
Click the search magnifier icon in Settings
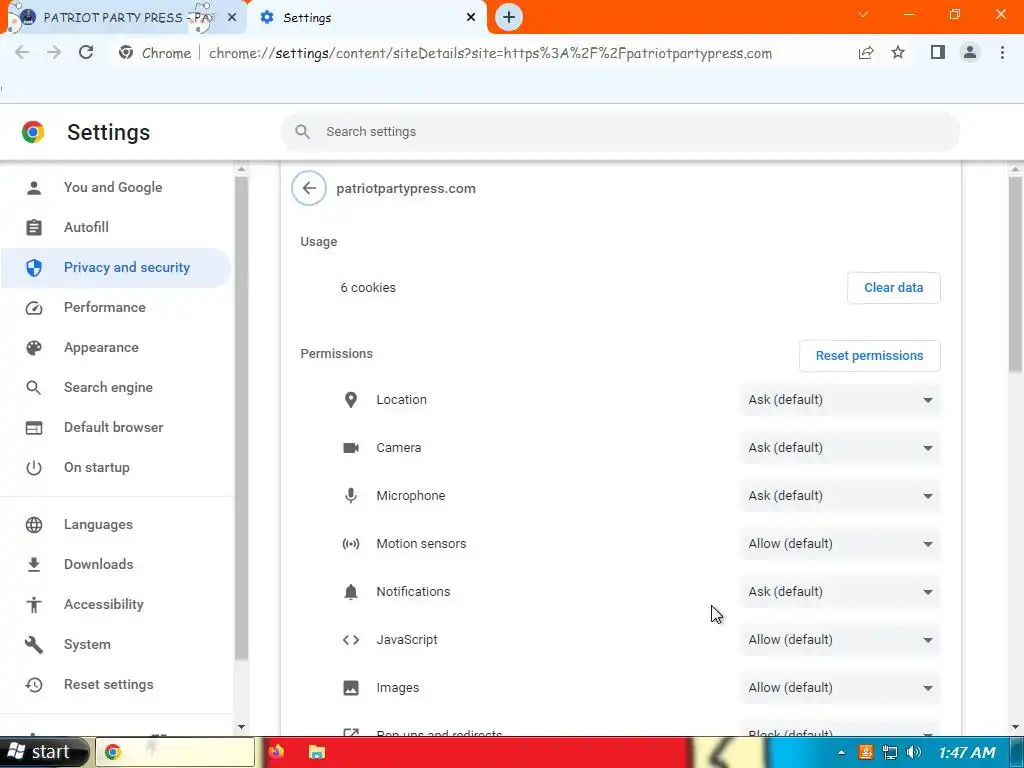click(302, 132)
